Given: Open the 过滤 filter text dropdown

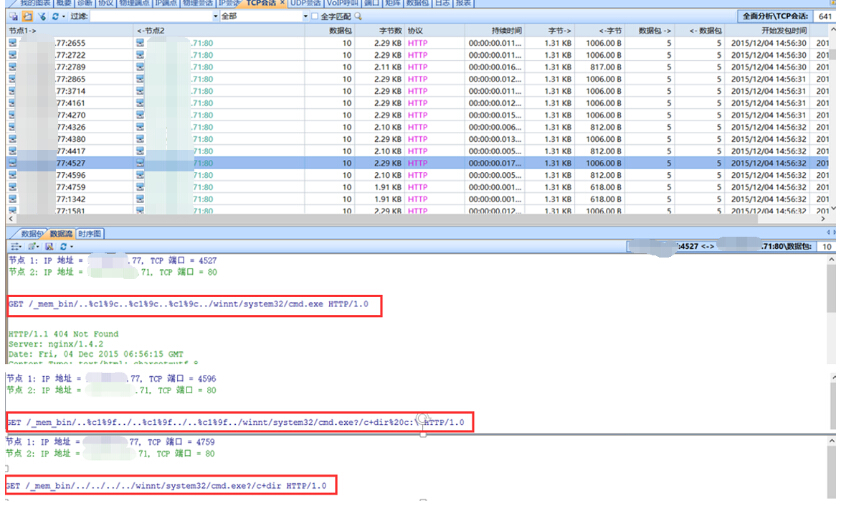Looking at the screenshot, I should pos(213,17).
